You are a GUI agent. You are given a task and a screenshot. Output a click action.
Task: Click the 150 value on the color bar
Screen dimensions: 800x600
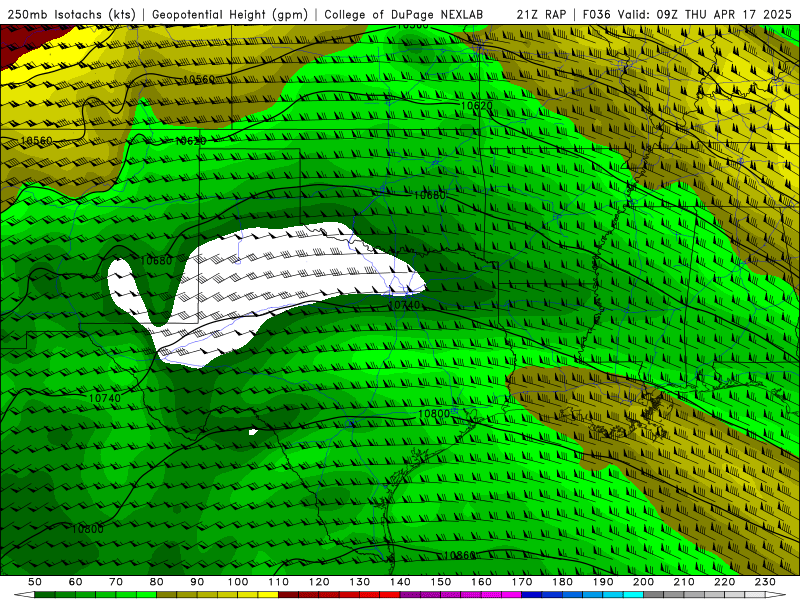click(x=441, y=582)
